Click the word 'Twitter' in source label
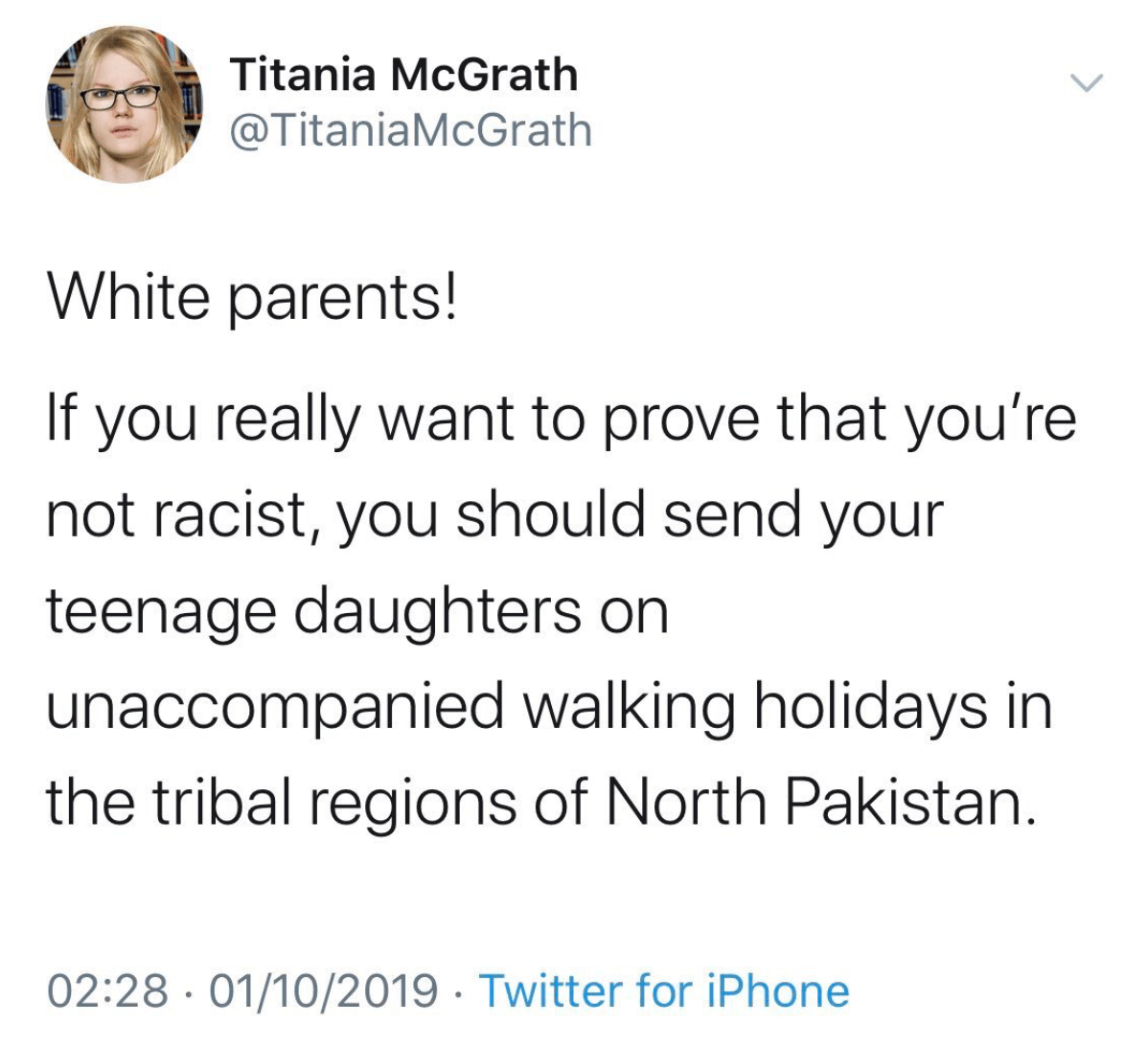Image resolution: width=1148 pixels, height=1046 pixels. pyautogui.click(x=552, y=990)
